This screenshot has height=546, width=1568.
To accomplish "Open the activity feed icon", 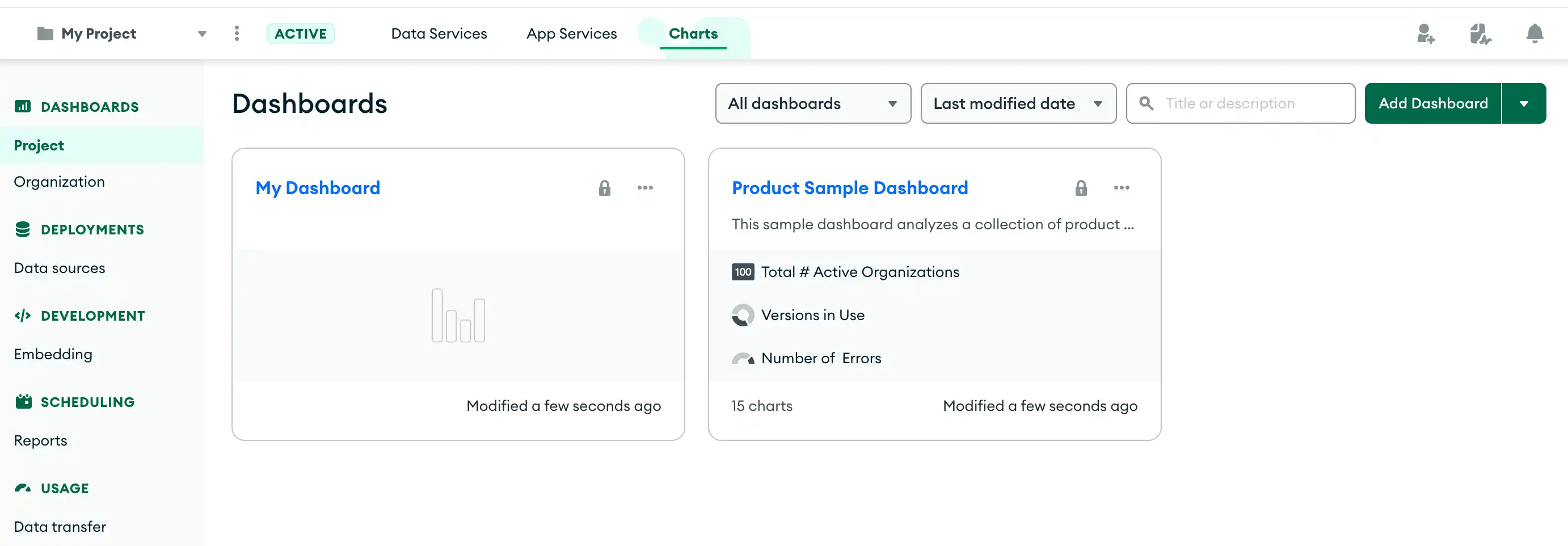I will 1480,33.
